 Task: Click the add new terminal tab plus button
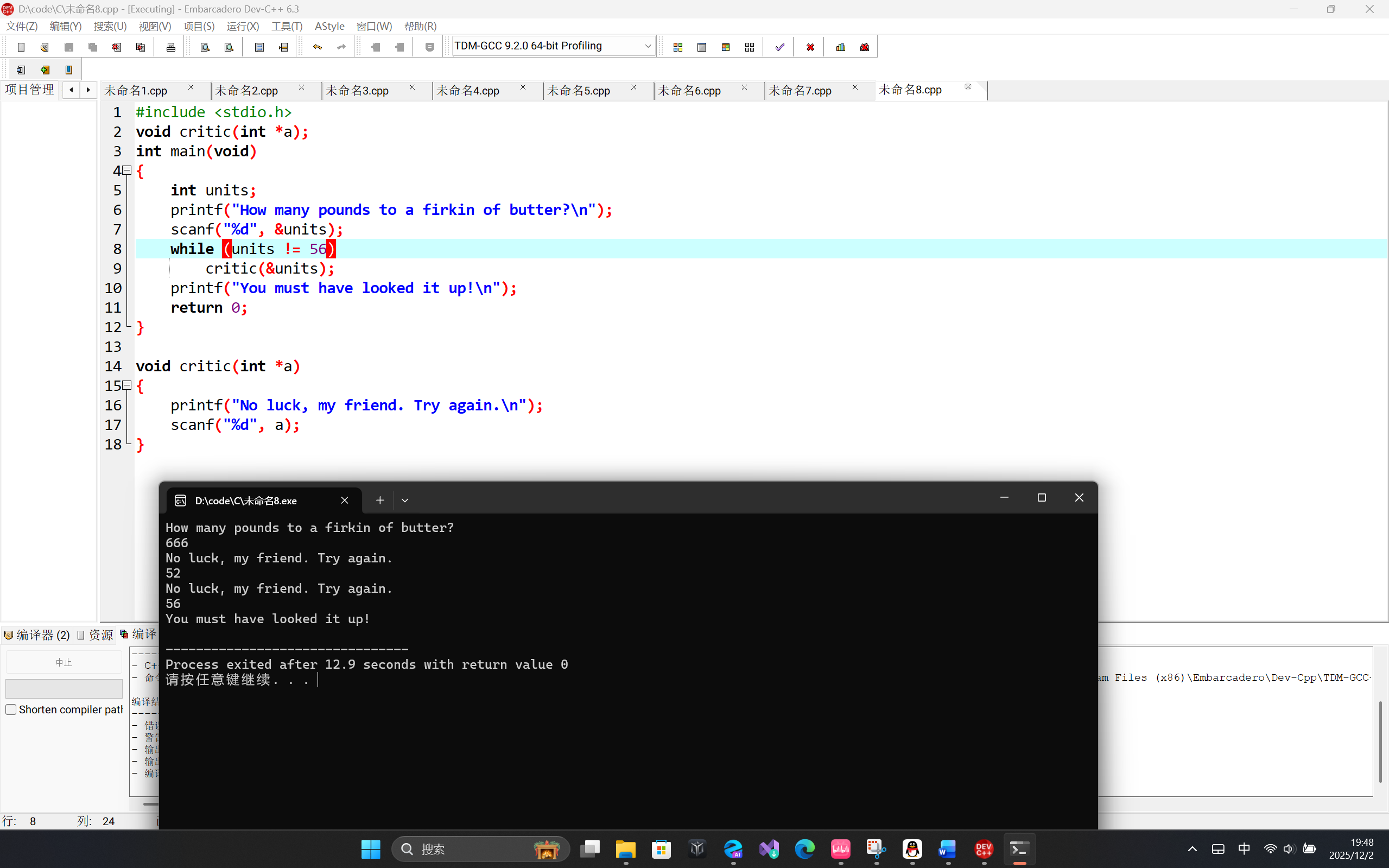pos(379,500)
